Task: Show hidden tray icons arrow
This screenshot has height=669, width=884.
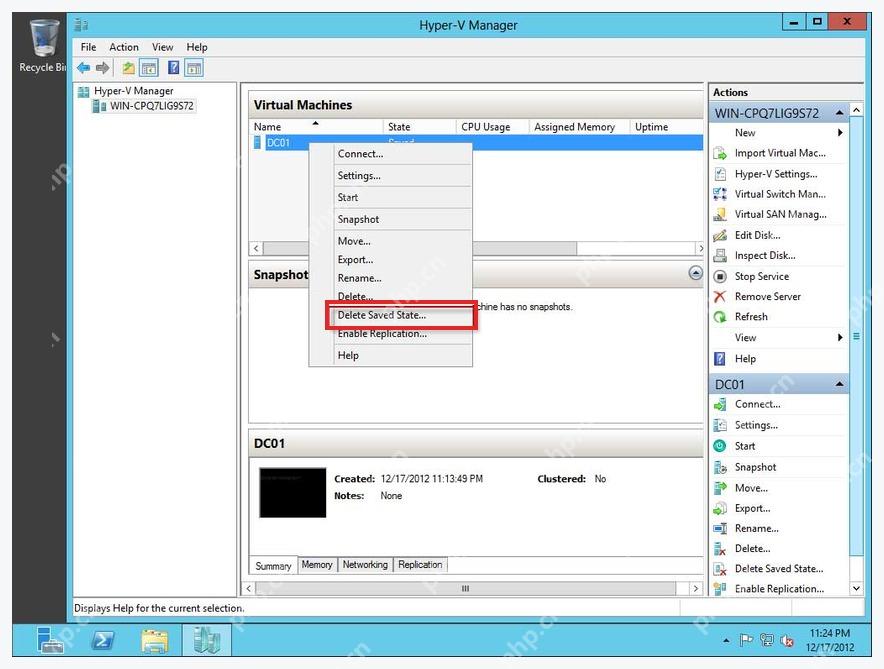Action: coord(726,641)
